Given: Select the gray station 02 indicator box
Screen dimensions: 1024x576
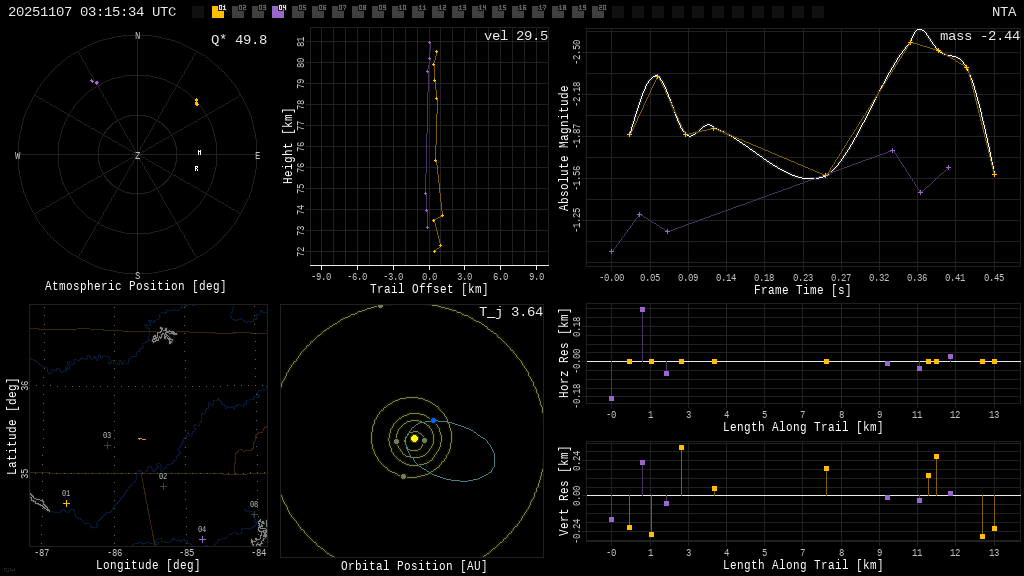Looking at the screenshot, I should point(238,12).
